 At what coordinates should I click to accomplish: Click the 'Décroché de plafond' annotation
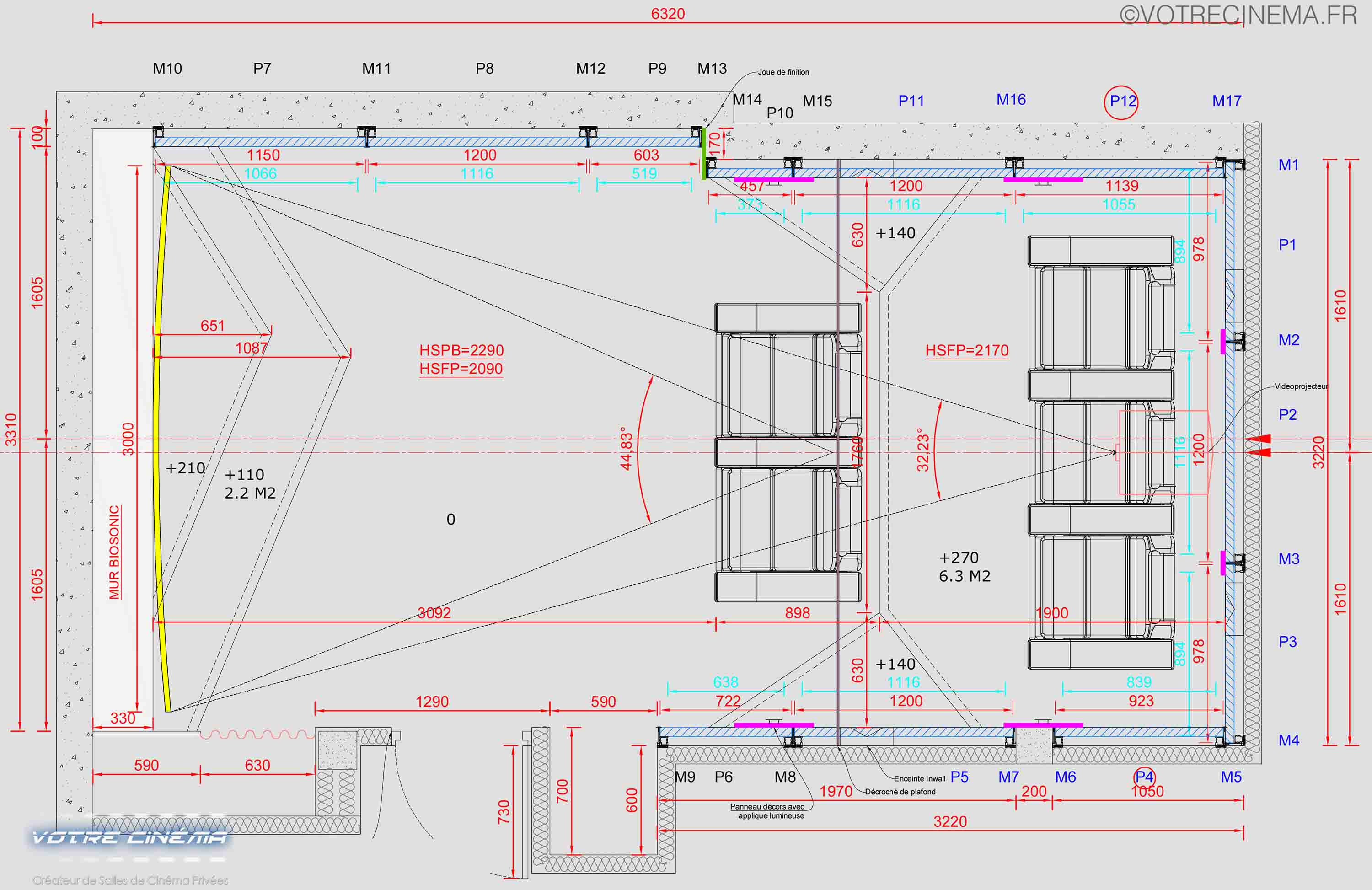900,791
